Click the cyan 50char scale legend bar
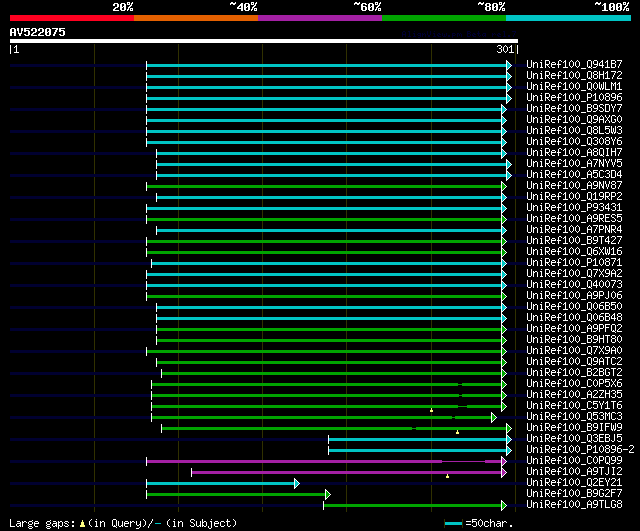This screenshot has height=531, width=640. coord(453,523)
